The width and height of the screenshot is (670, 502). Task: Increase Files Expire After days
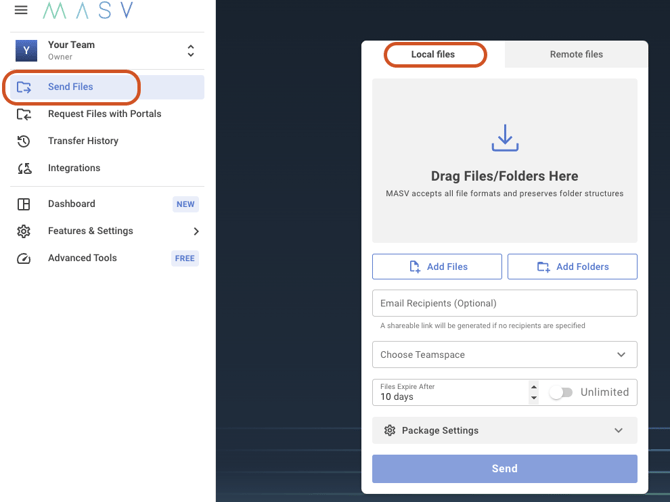[533, 387]
